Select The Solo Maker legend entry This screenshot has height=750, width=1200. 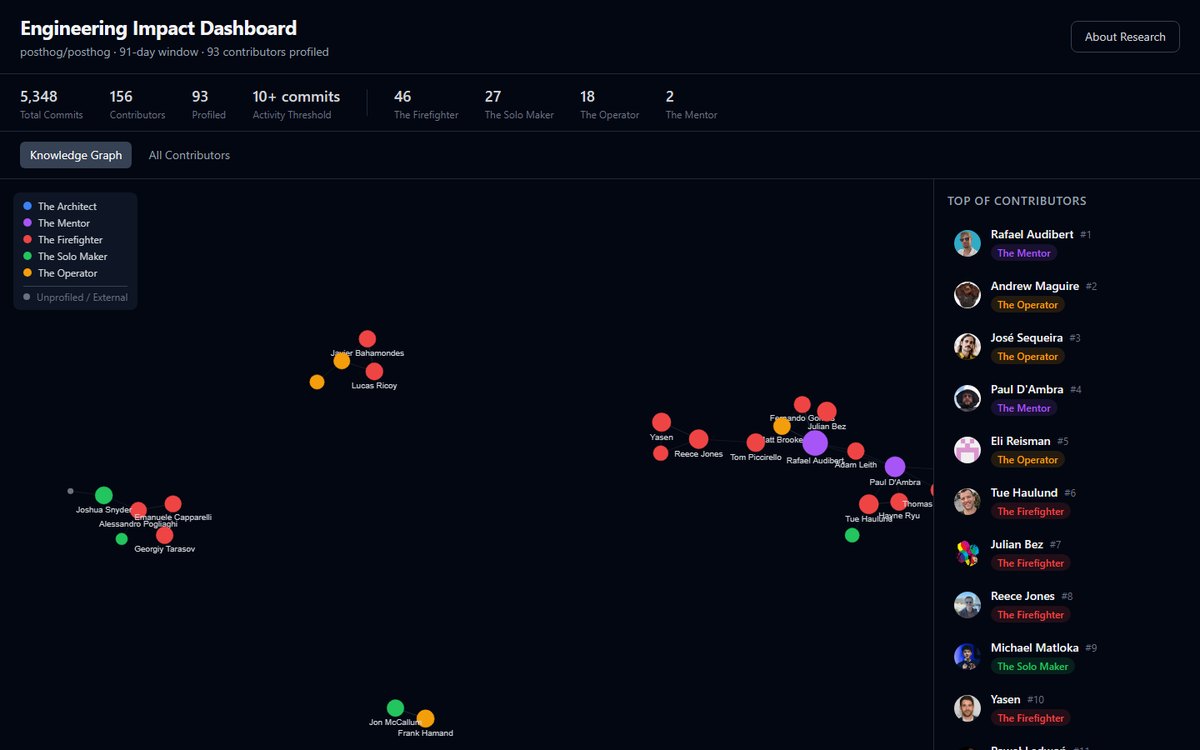pos(65,257)
